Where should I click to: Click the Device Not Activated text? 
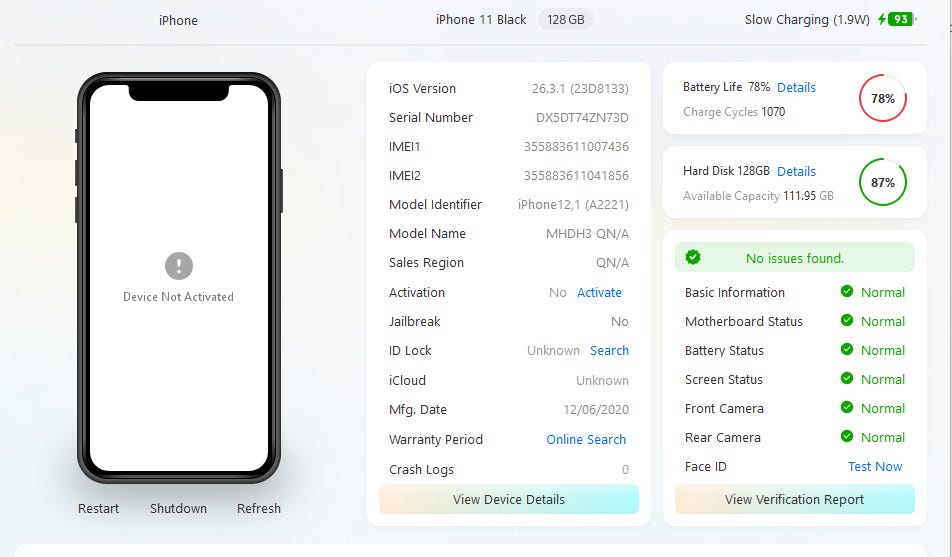pos(178,296)
